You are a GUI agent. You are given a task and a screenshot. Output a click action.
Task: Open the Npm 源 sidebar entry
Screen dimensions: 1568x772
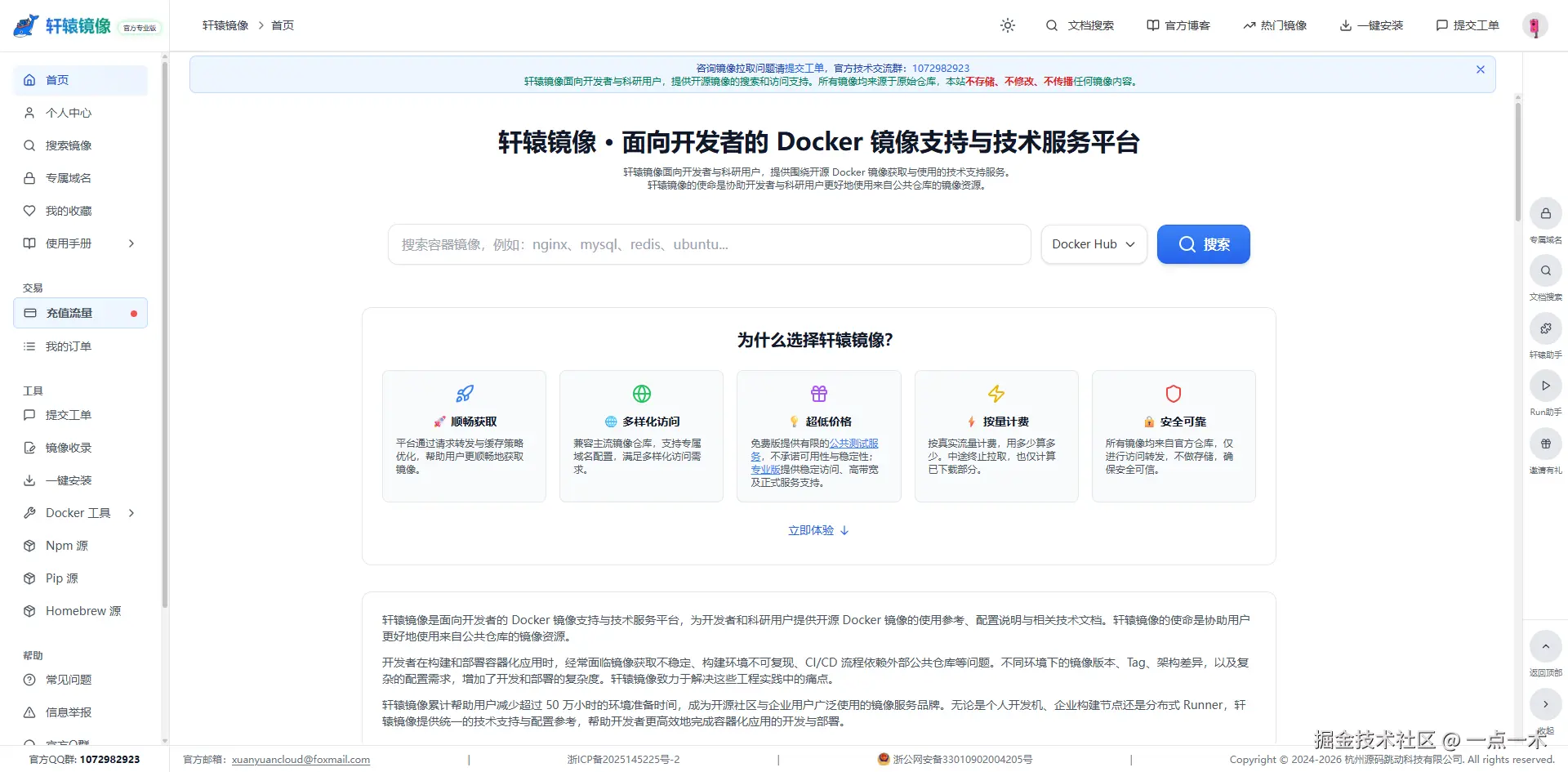tap(65, 545)
